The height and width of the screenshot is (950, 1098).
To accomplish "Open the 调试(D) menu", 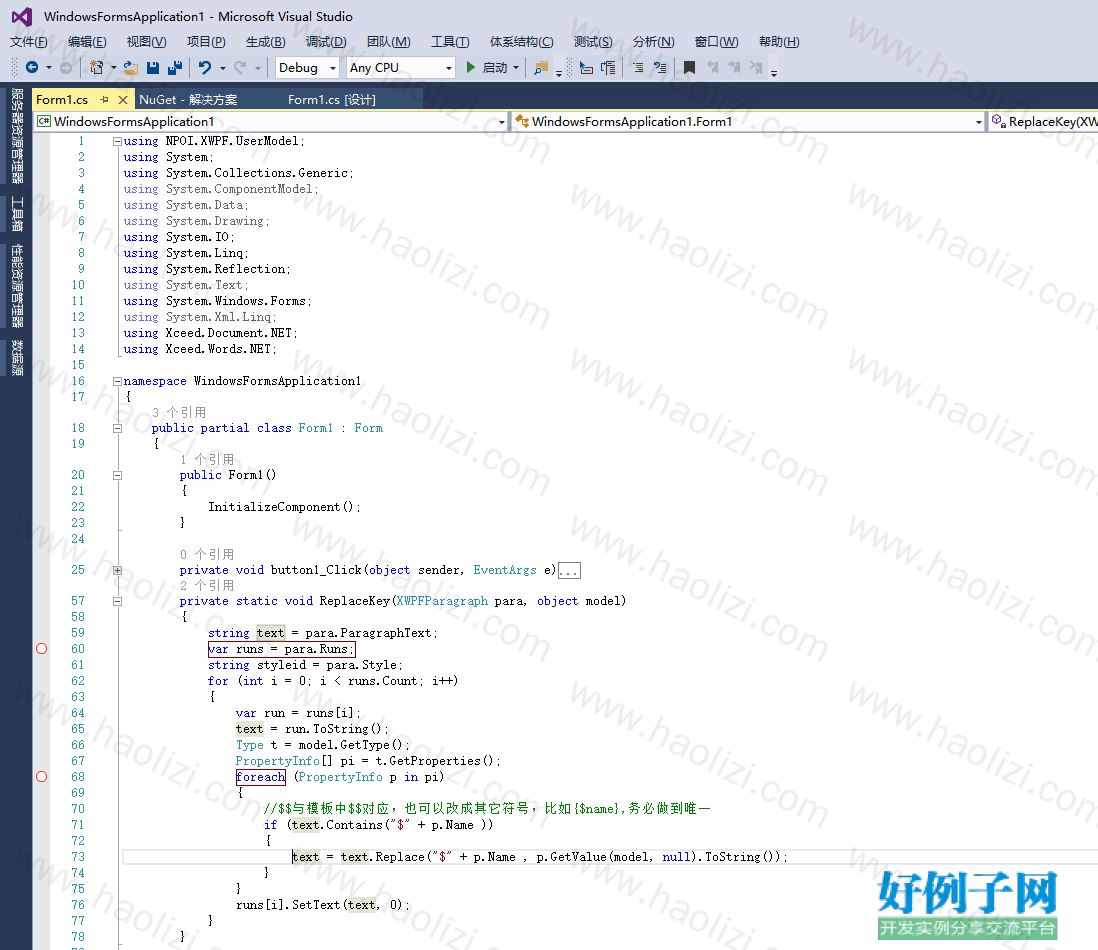I will click(x=326, y=41).
